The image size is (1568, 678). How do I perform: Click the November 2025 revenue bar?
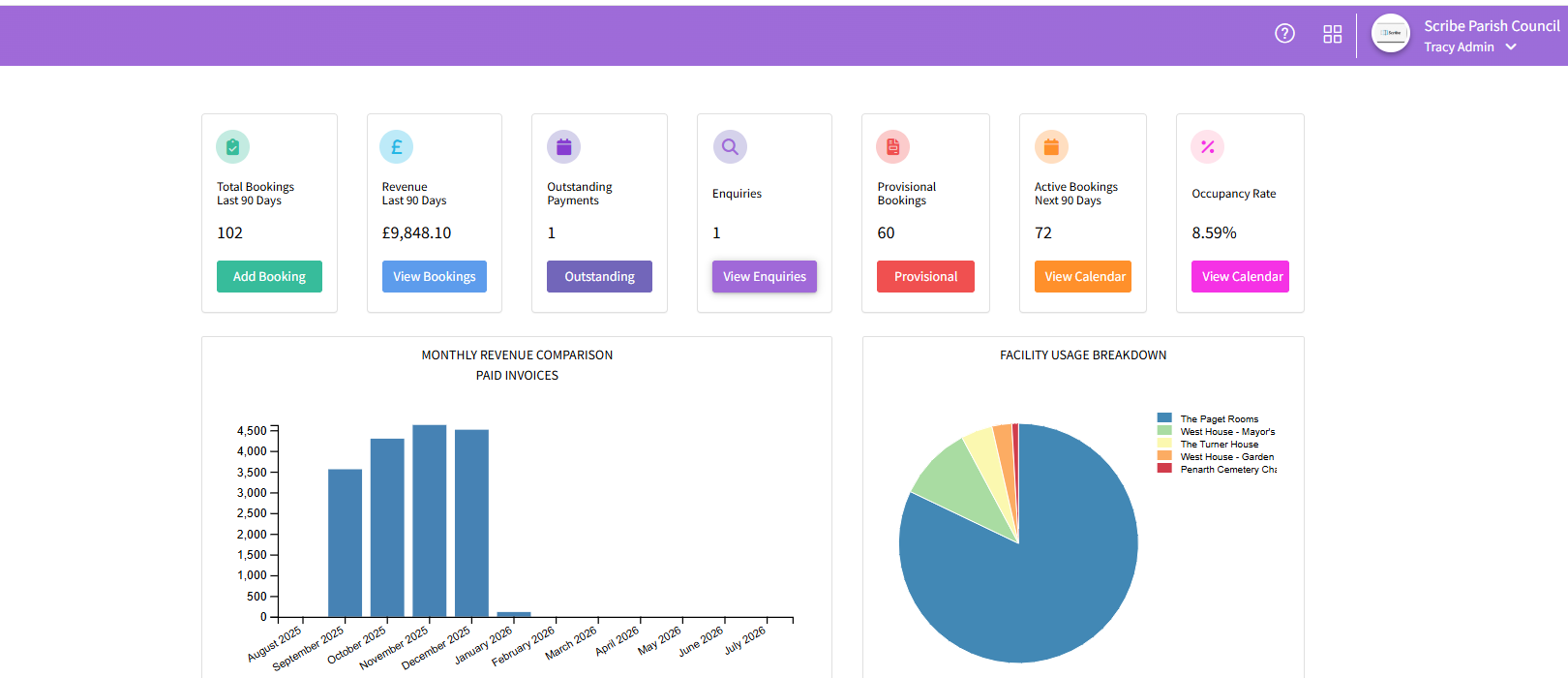pyautogui.click(x=429, y=521)
